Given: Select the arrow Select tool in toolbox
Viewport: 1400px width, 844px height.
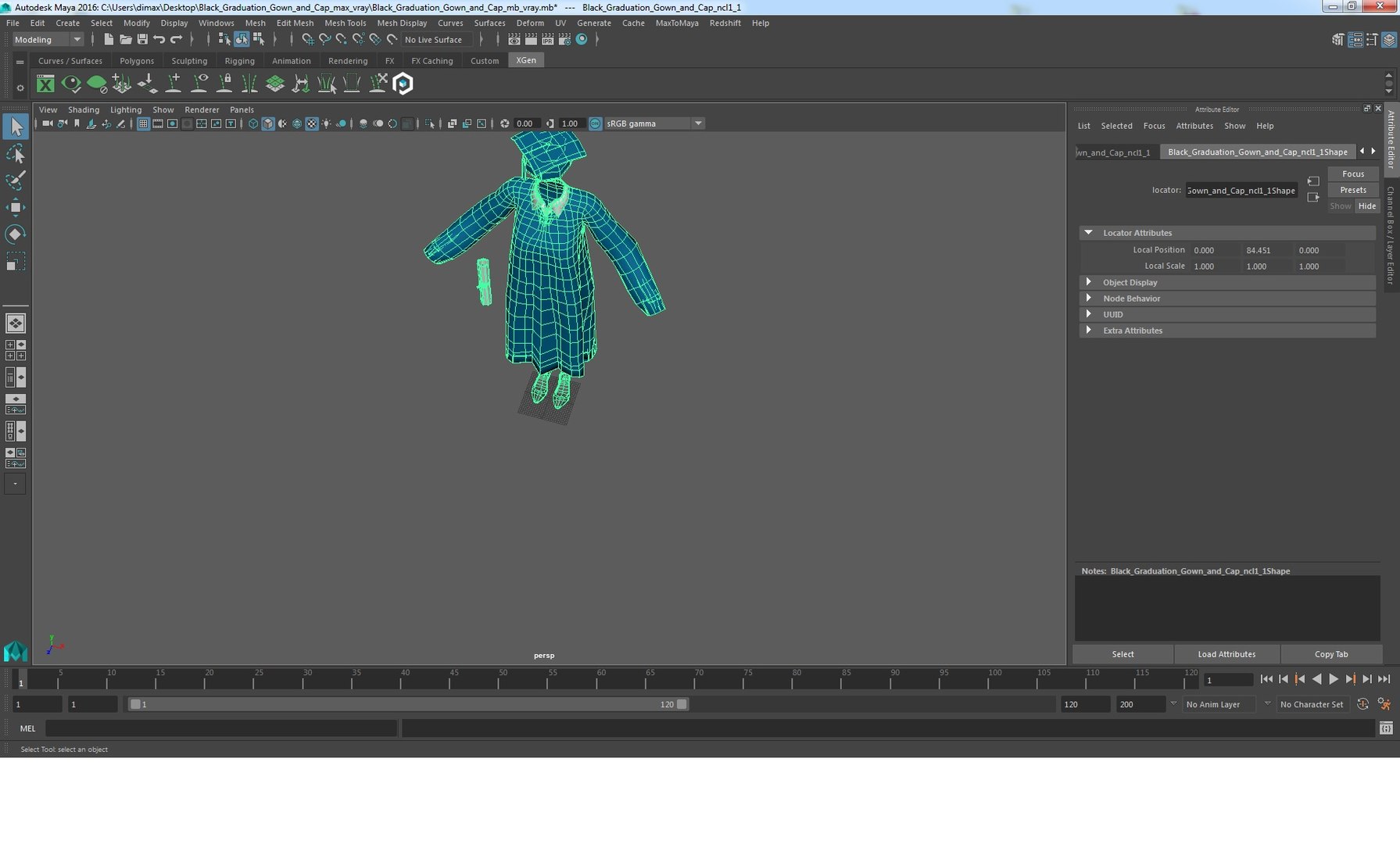Looking at the screenshot, I should click(x=16, y=127).
